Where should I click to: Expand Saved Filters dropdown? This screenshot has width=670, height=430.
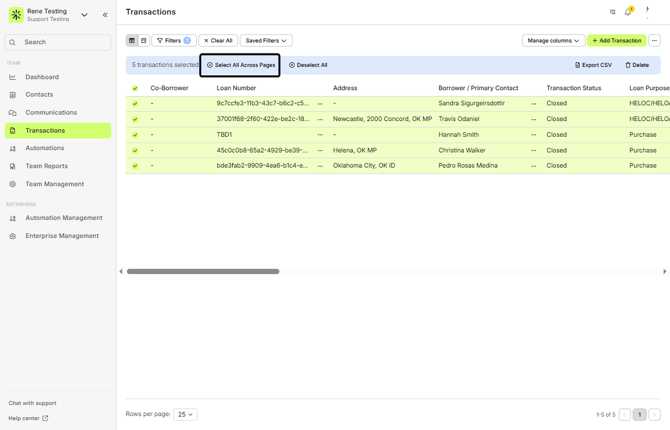click(x=266, y=41)
